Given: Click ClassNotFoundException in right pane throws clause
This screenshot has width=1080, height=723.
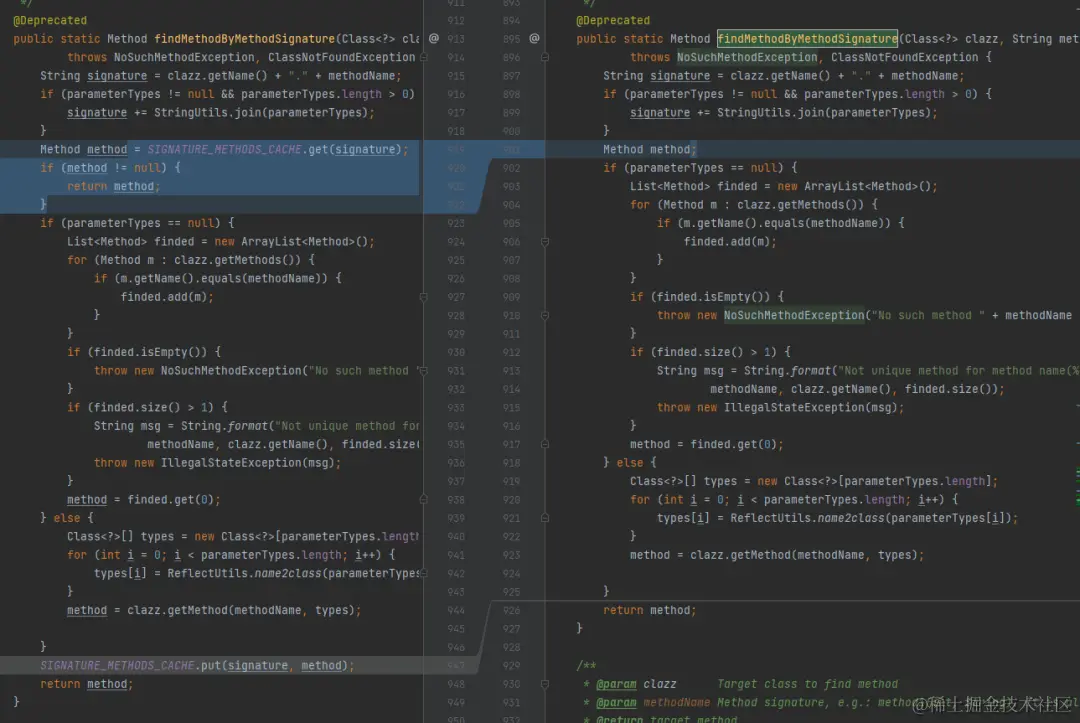Looking at the screenshot, I should coord(904,57).
